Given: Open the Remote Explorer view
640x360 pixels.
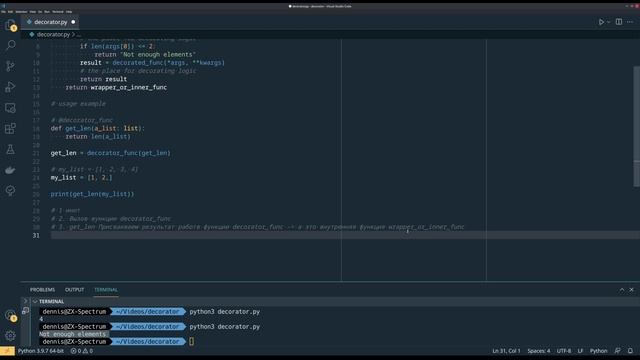Looking at the screenshot, I should 10,108.
